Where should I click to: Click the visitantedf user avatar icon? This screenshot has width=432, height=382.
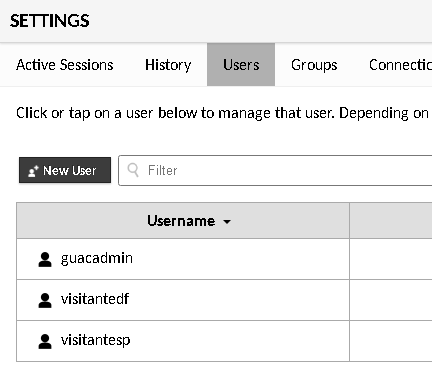[45, 300]
